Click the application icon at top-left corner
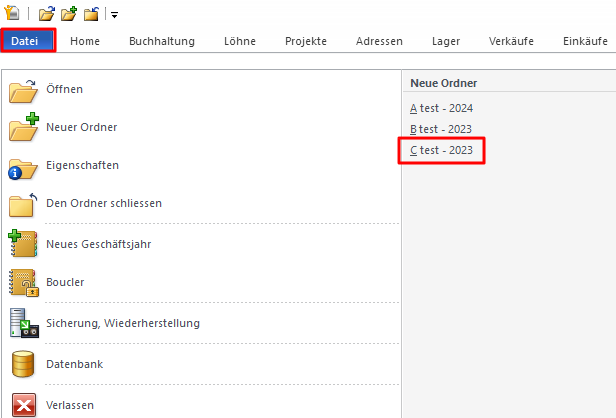Viewport: 616px width, 418px height. 13,14
